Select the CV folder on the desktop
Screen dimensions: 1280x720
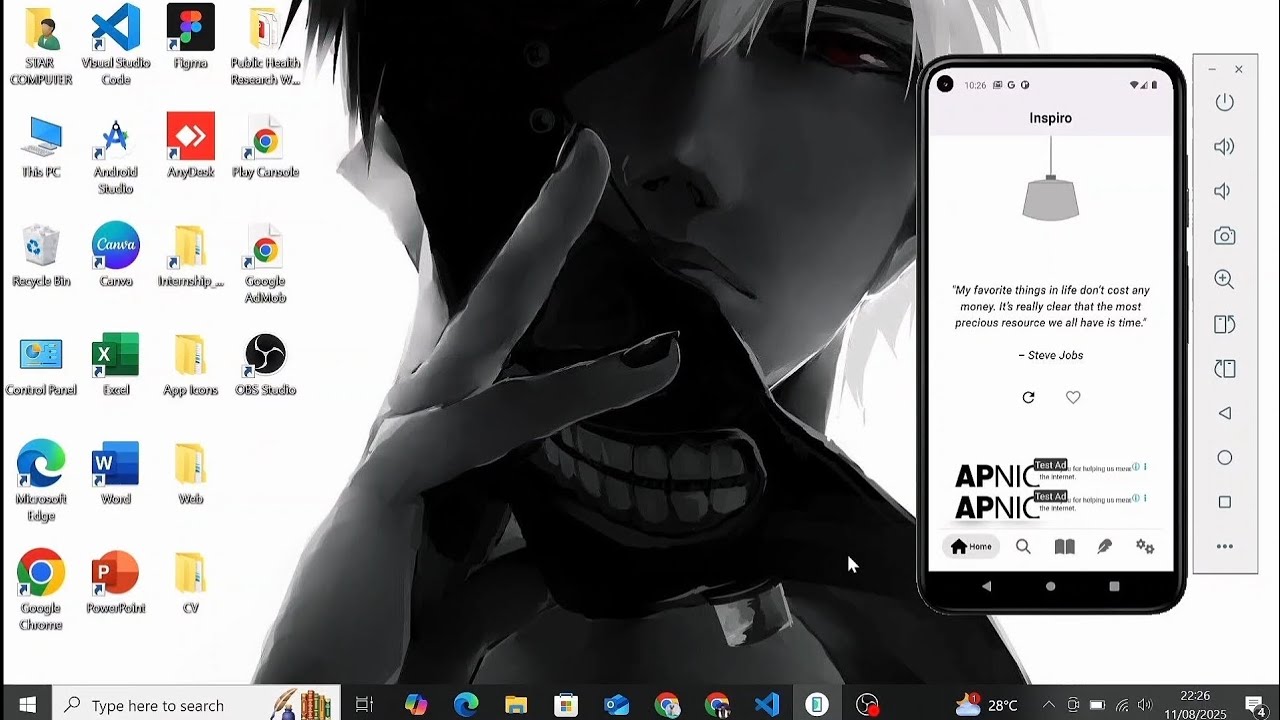pyautogui.click(x=190, y=582)
